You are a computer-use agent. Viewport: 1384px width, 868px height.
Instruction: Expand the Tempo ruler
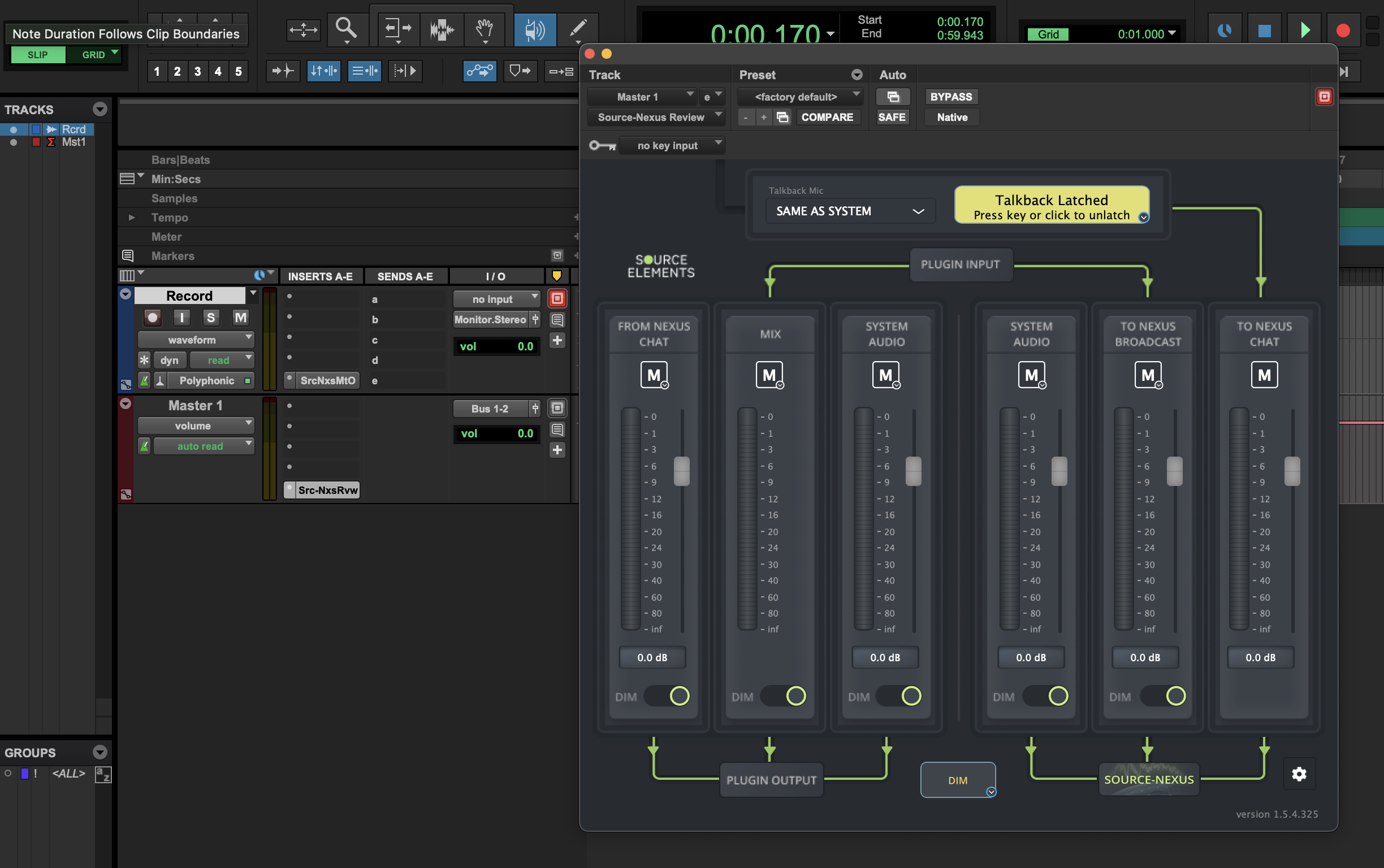tap(132, 217)
